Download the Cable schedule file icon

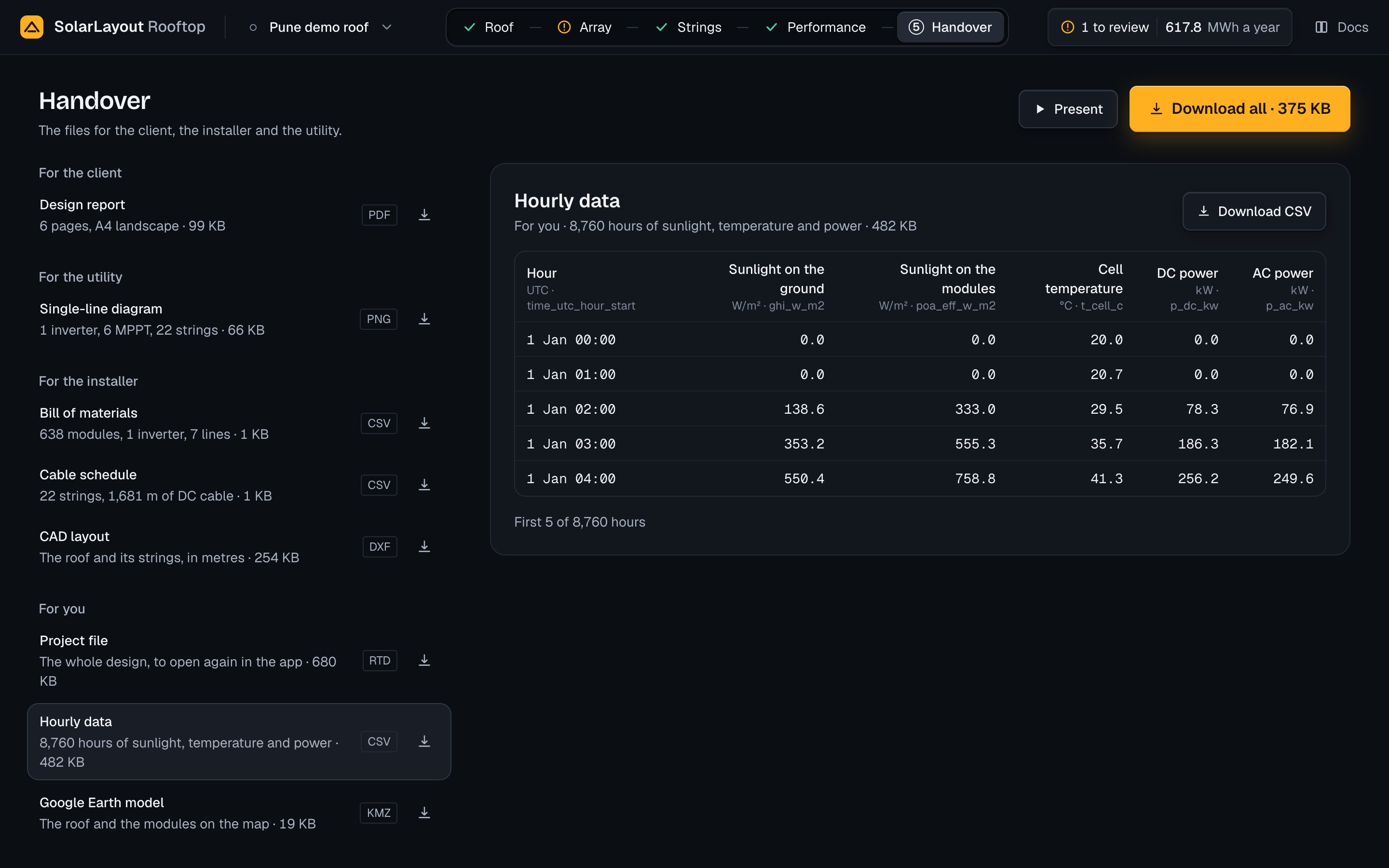tap(424, 485)
